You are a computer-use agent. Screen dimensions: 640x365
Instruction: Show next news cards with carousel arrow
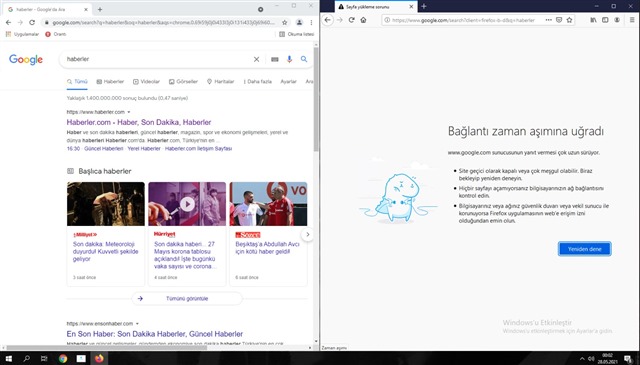[307, 234]
